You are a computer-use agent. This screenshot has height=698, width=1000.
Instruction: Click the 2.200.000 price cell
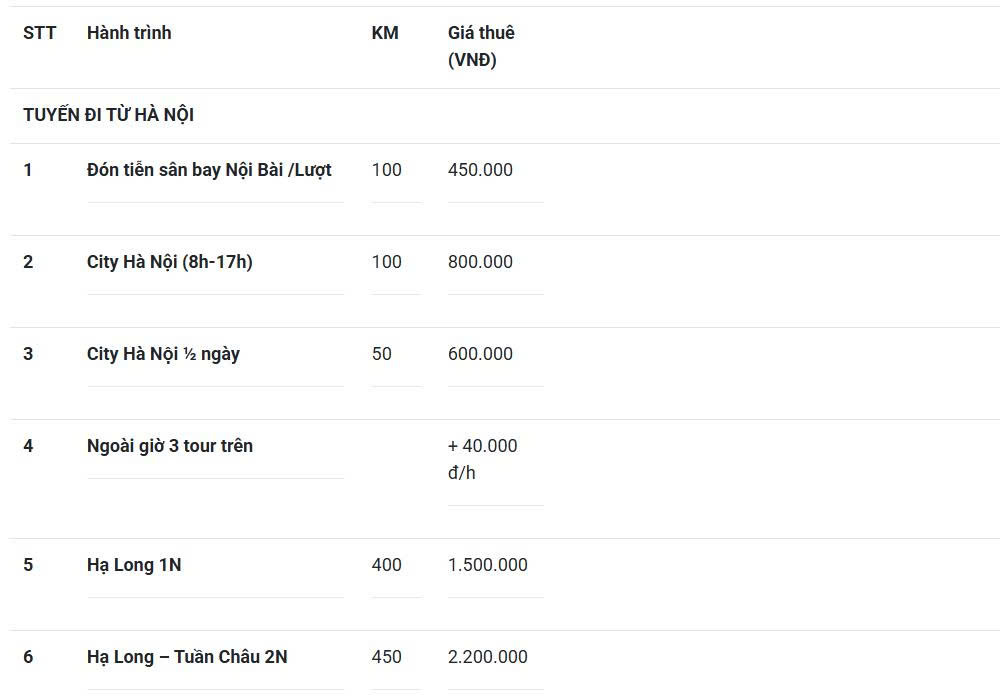click(x=488, y=657)
